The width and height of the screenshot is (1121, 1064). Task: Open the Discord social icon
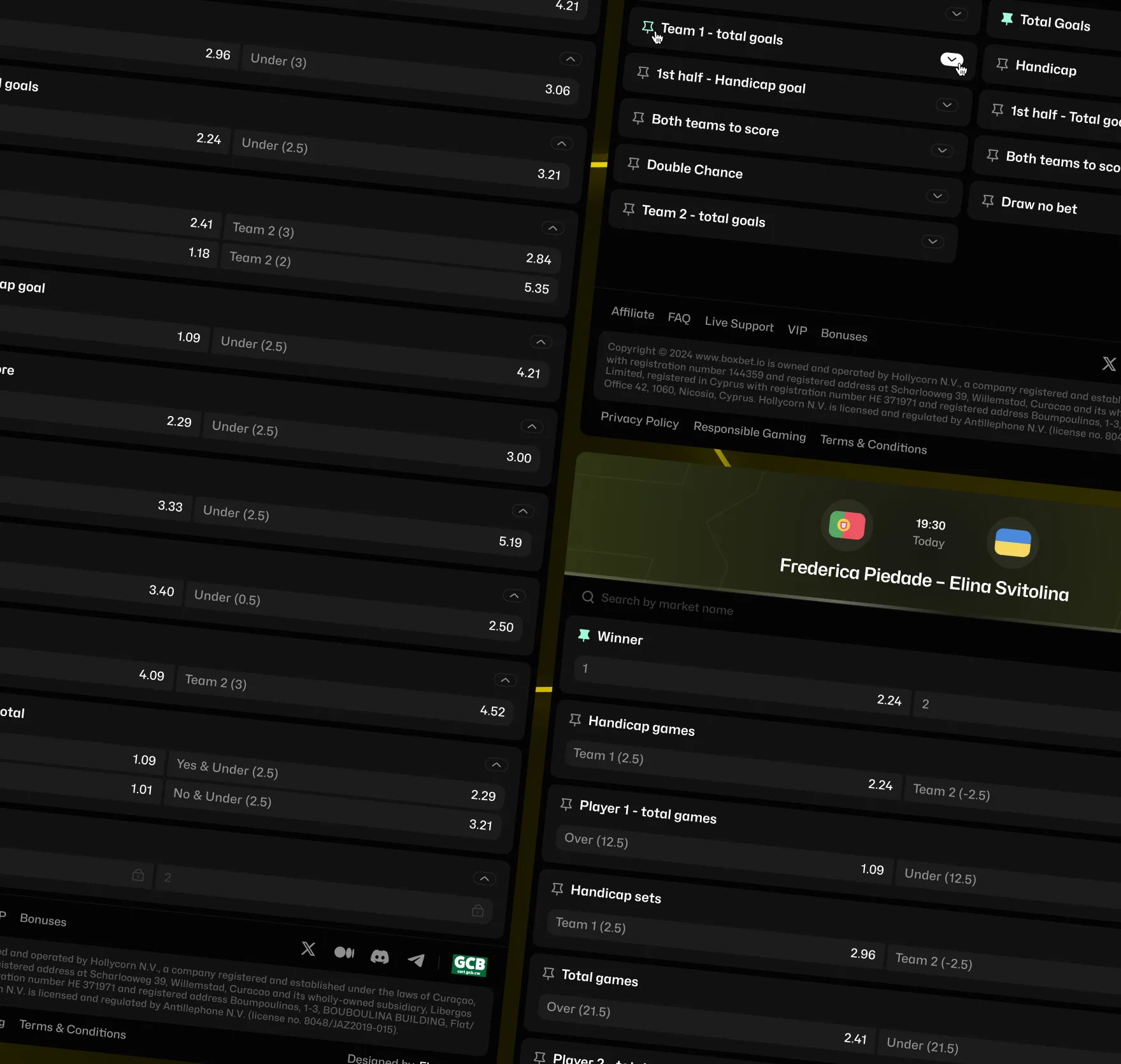(380, 956)
